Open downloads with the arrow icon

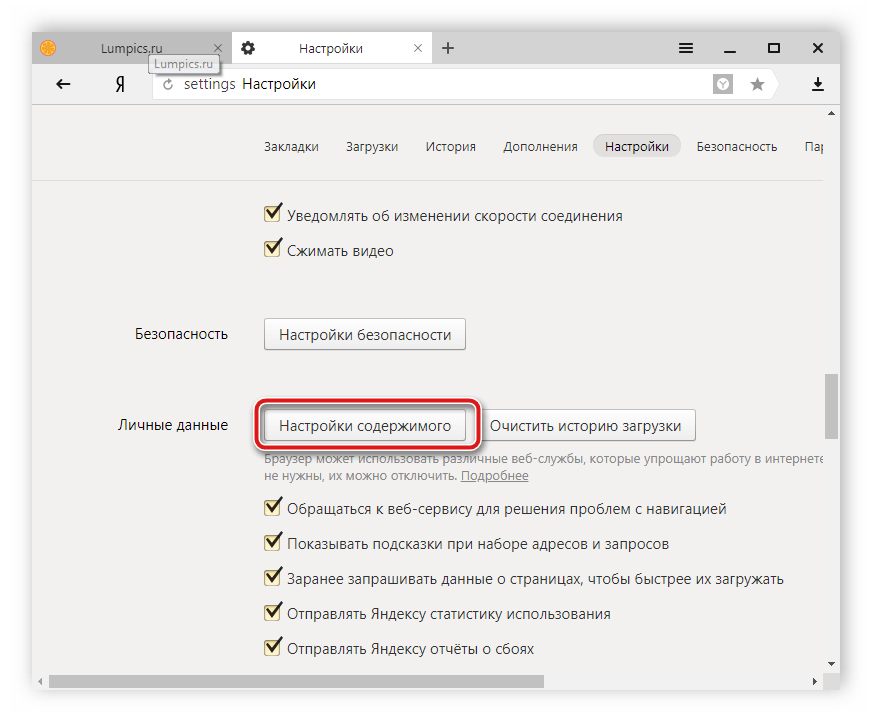[x=818, y=85]
